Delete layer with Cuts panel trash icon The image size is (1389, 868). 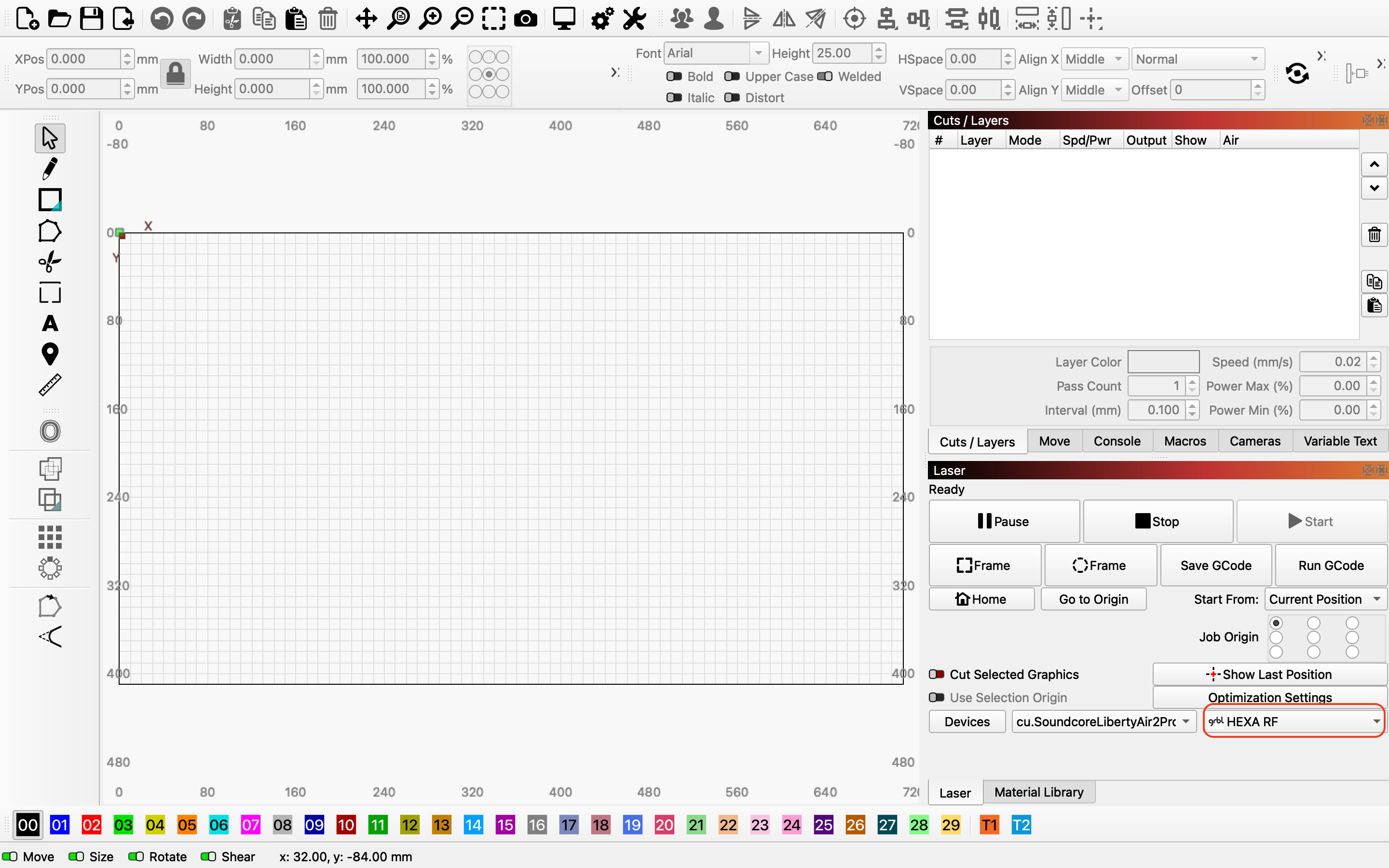pos(1374,234)
